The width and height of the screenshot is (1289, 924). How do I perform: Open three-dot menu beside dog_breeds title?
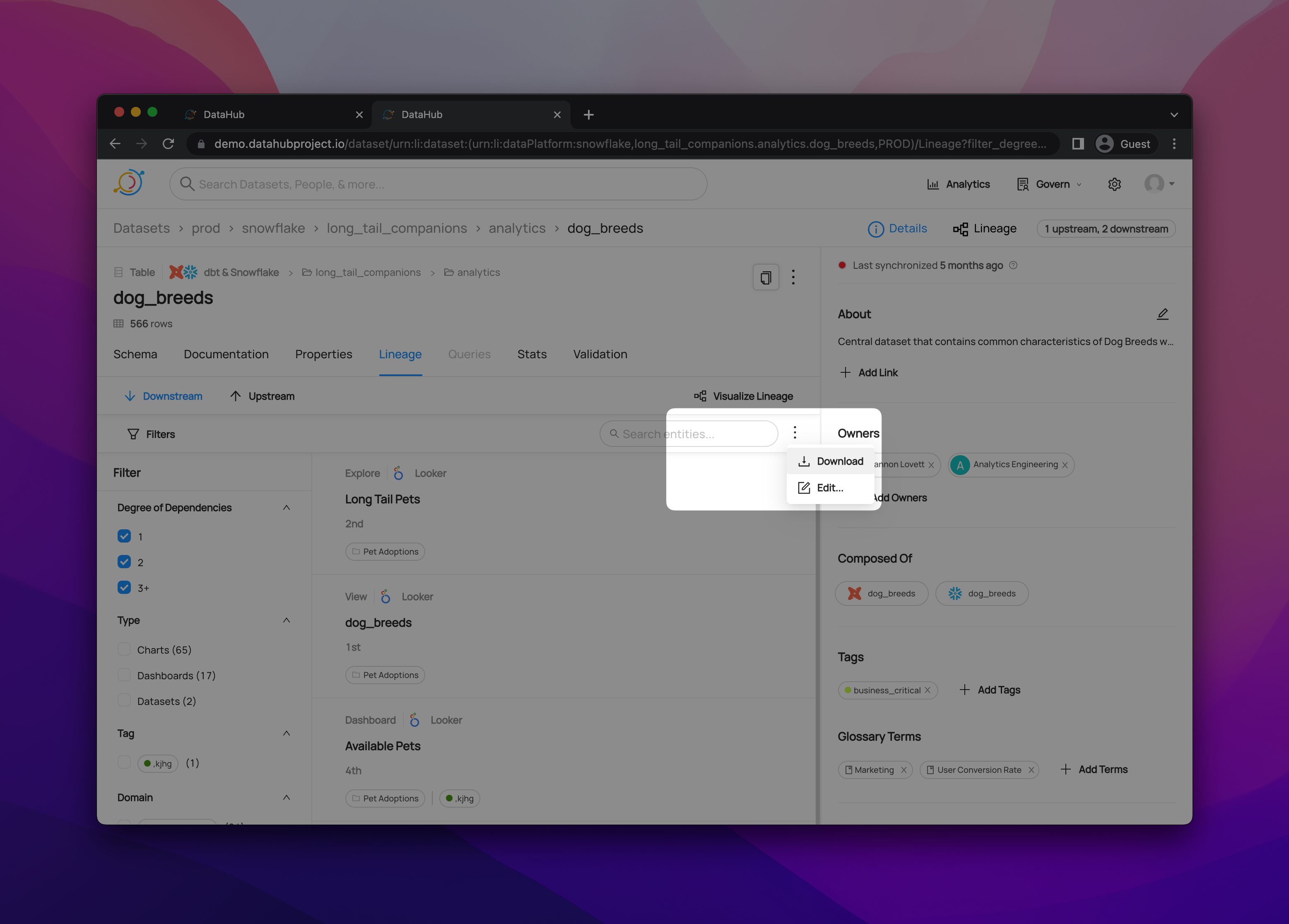[x=793, y=277]
